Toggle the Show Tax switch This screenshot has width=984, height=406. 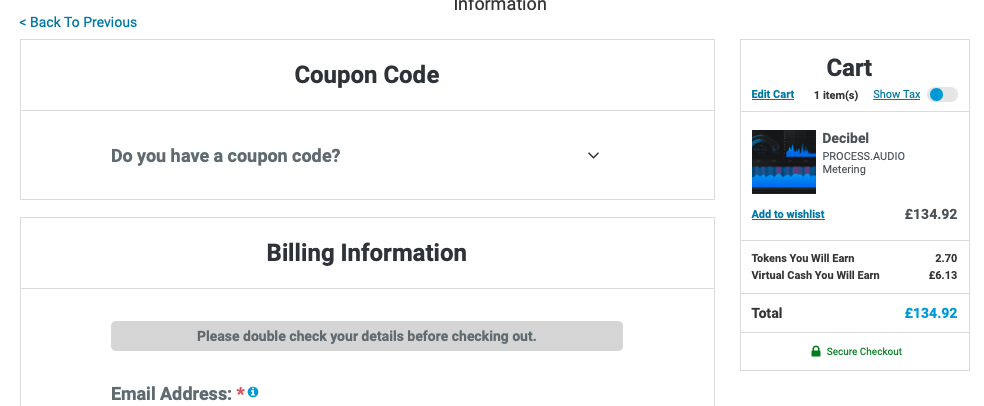click(943, 95)
